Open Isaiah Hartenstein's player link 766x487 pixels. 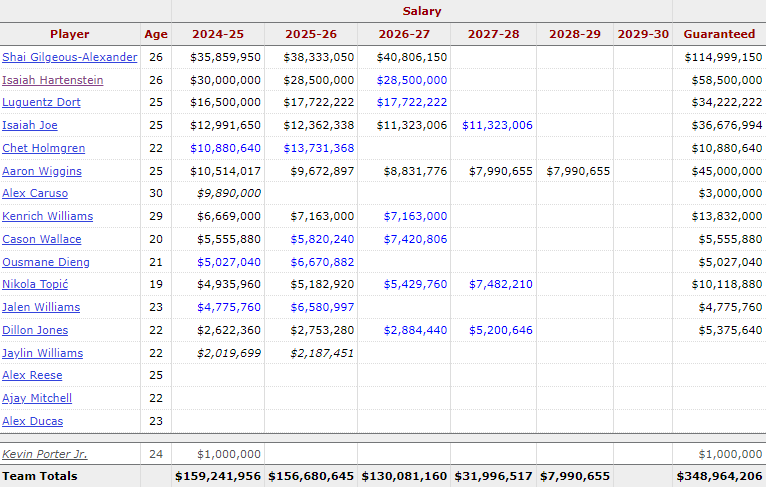click(52, 80)
